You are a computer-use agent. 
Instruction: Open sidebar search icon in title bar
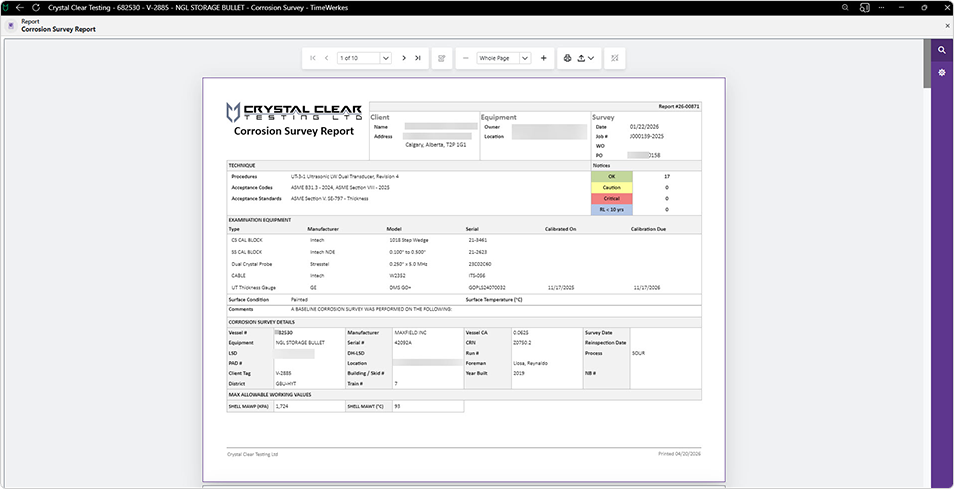[864, 7]
